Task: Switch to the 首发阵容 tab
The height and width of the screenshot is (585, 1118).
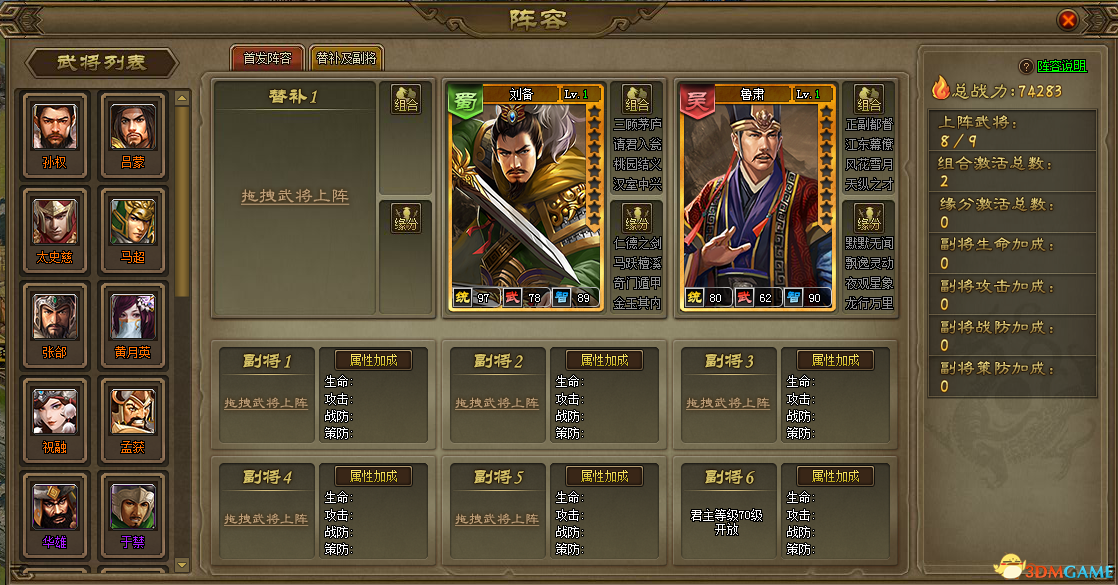Action: tap(267, 58)
